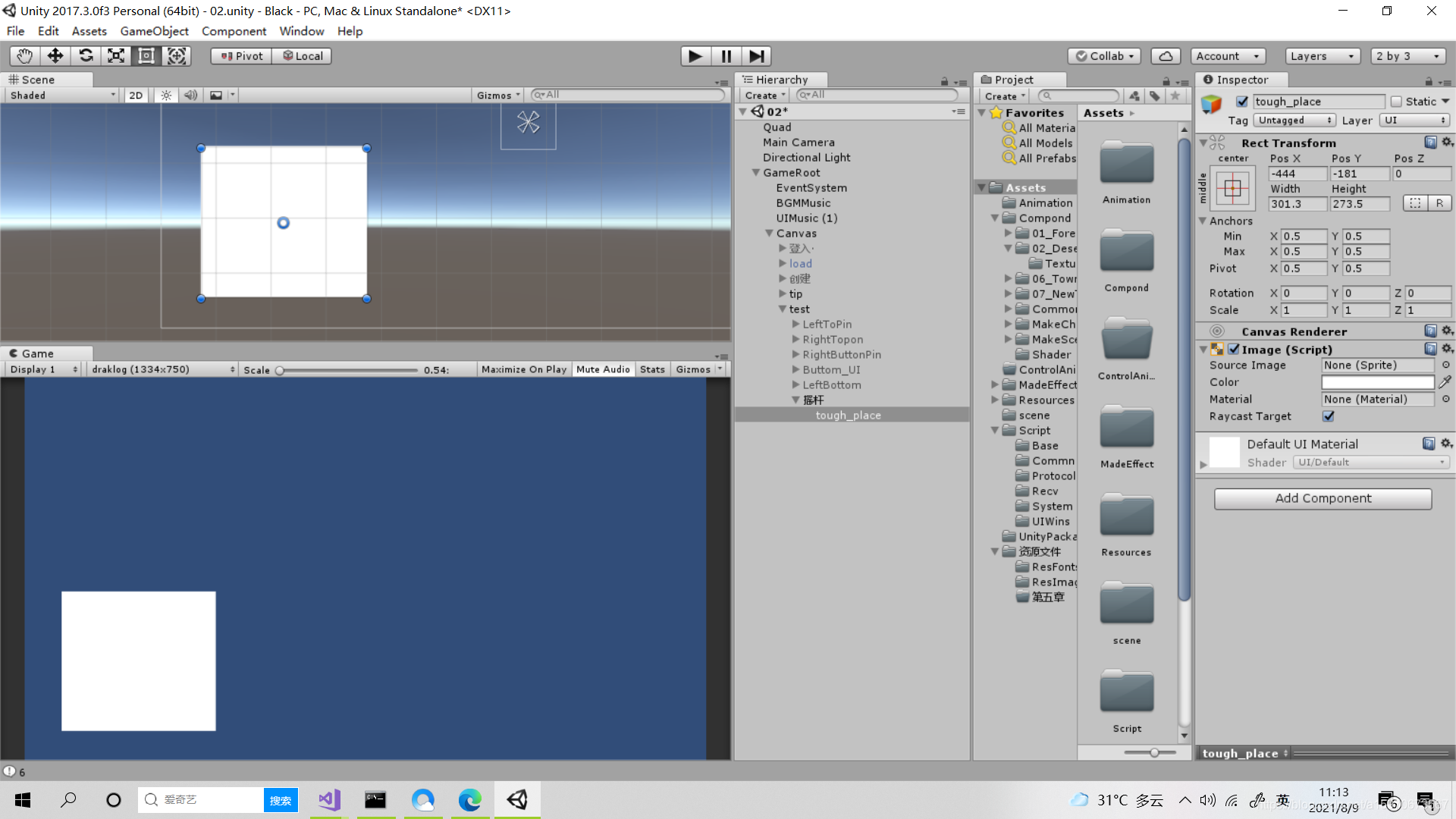Open the Layers dropdown
Screen dimensions: 1456x819
pyautogui.click(x=1322, y=56)
